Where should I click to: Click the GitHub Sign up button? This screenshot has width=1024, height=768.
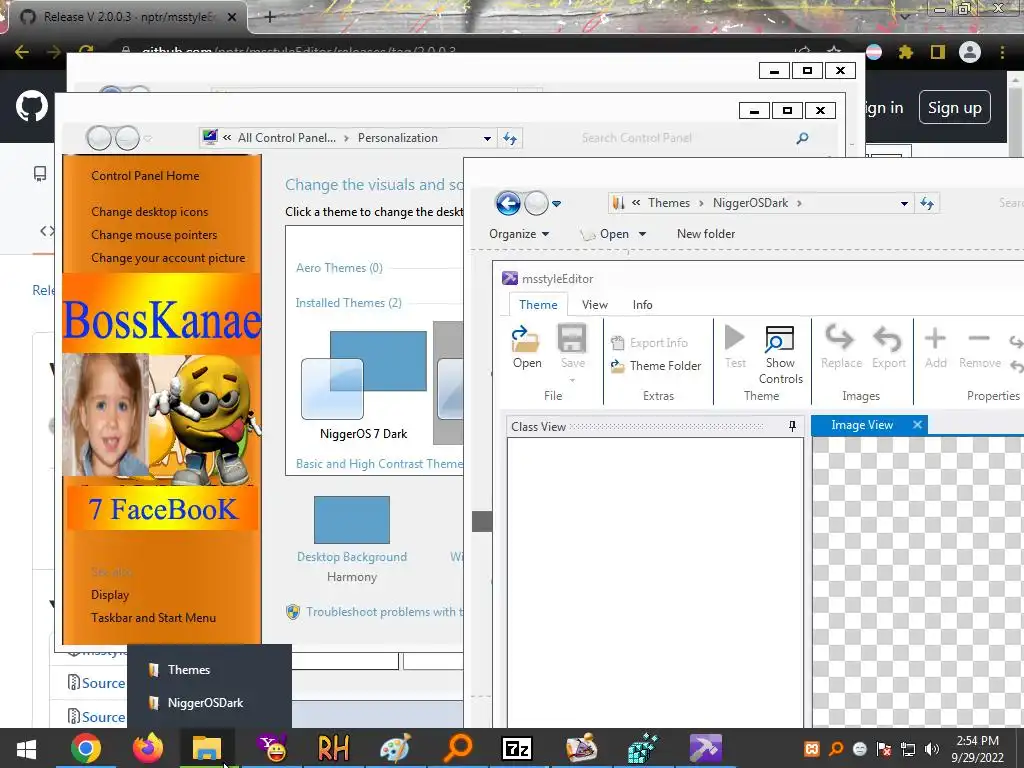(954, 108)
